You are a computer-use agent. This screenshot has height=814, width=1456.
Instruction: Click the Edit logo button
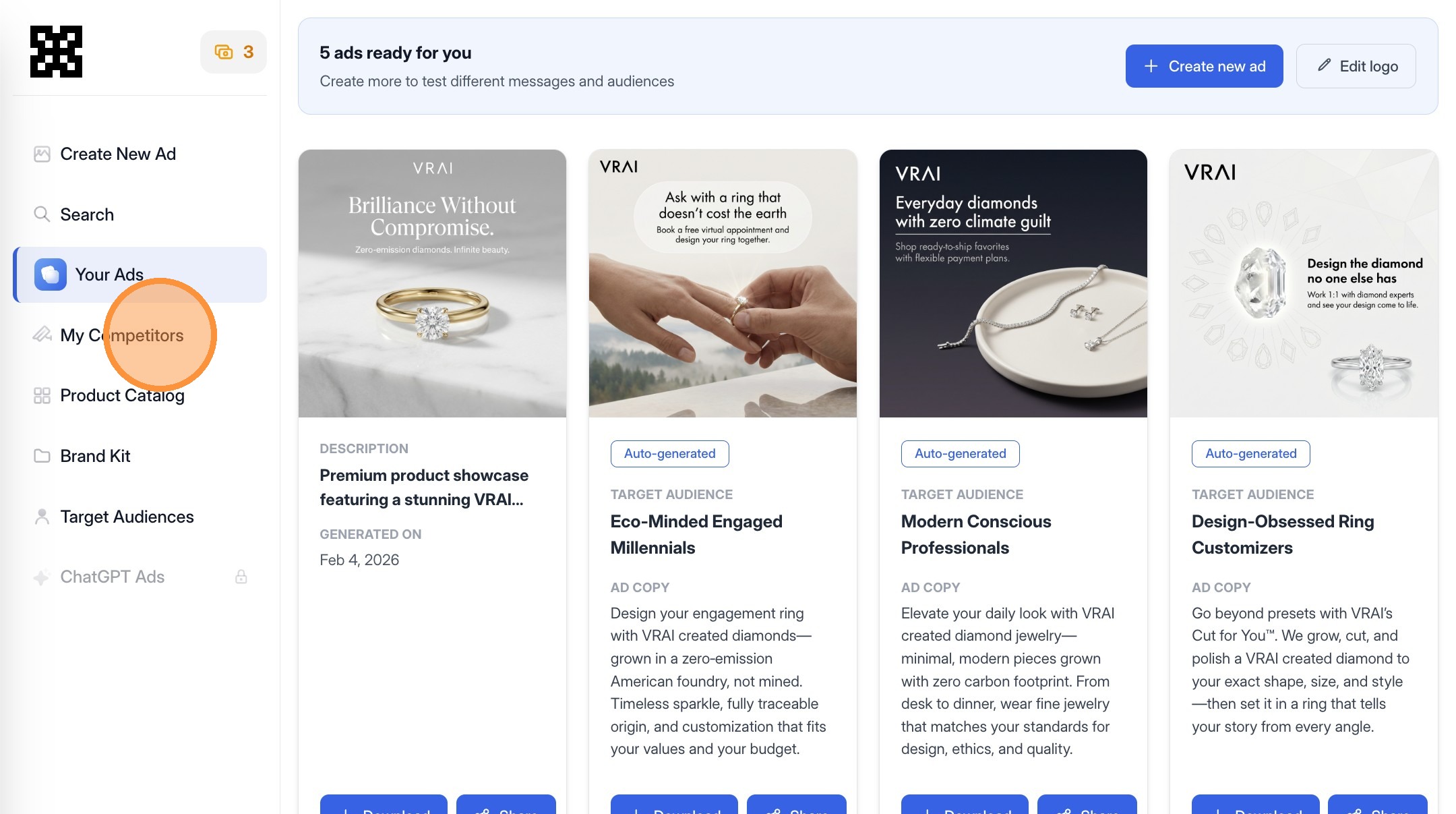1356,66
